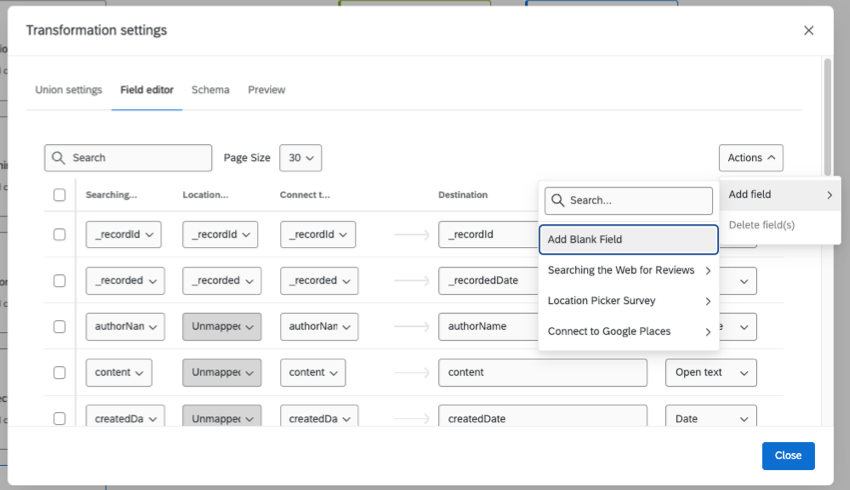Viewport: 850px width, 490px height.
Task: Toggle the select-all checkbox in the header row
Action: click(60, 195)
